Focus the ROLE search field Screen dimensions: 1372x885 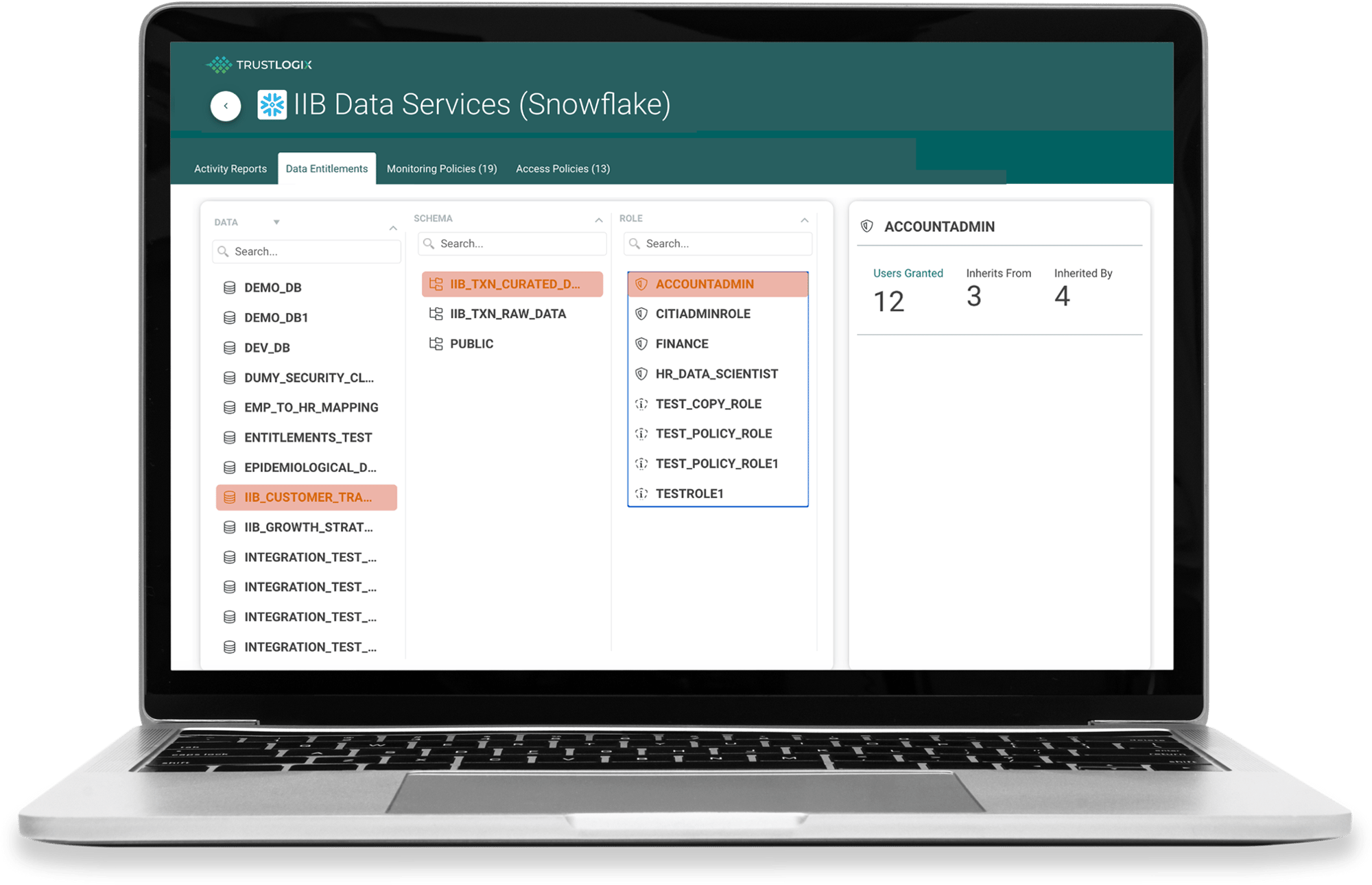pos(718,244)
